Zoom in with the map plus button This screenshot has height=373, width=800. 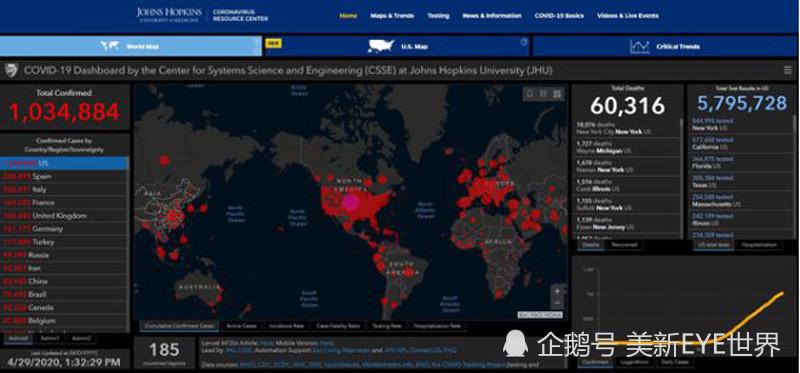coord(557,291)
